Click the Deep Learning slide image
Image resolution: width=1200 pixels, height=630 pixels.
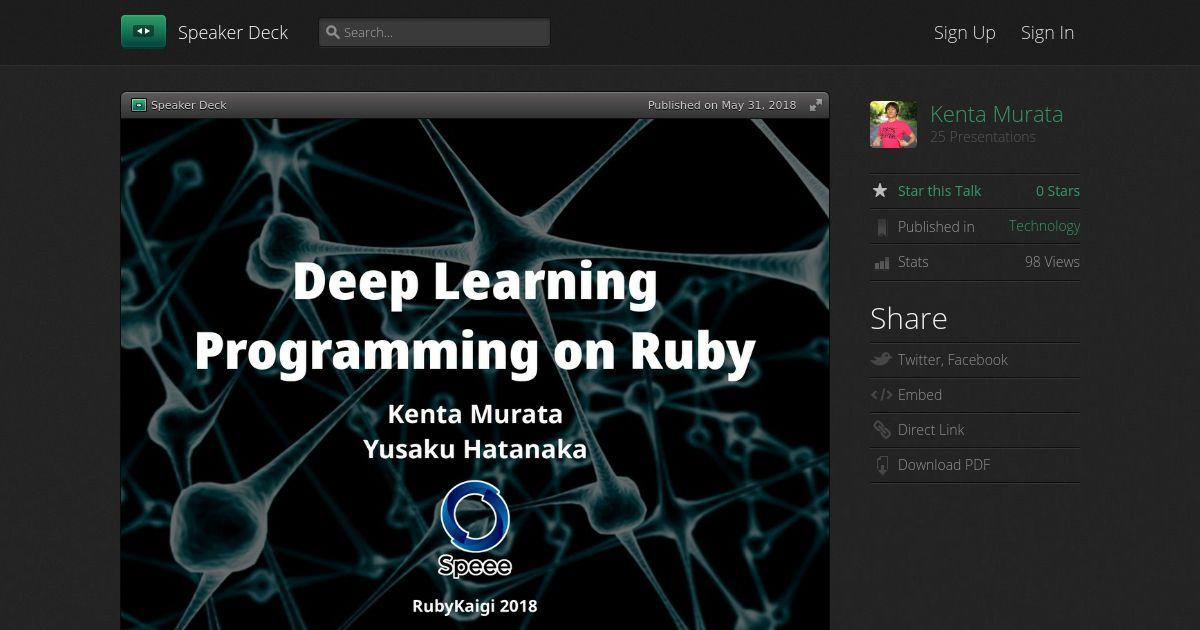475,374
